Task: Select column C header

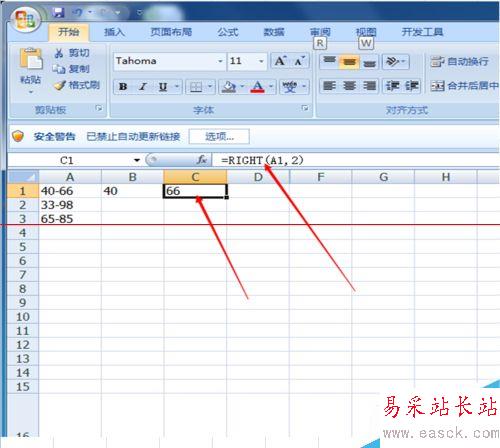Action: (195, 177)
